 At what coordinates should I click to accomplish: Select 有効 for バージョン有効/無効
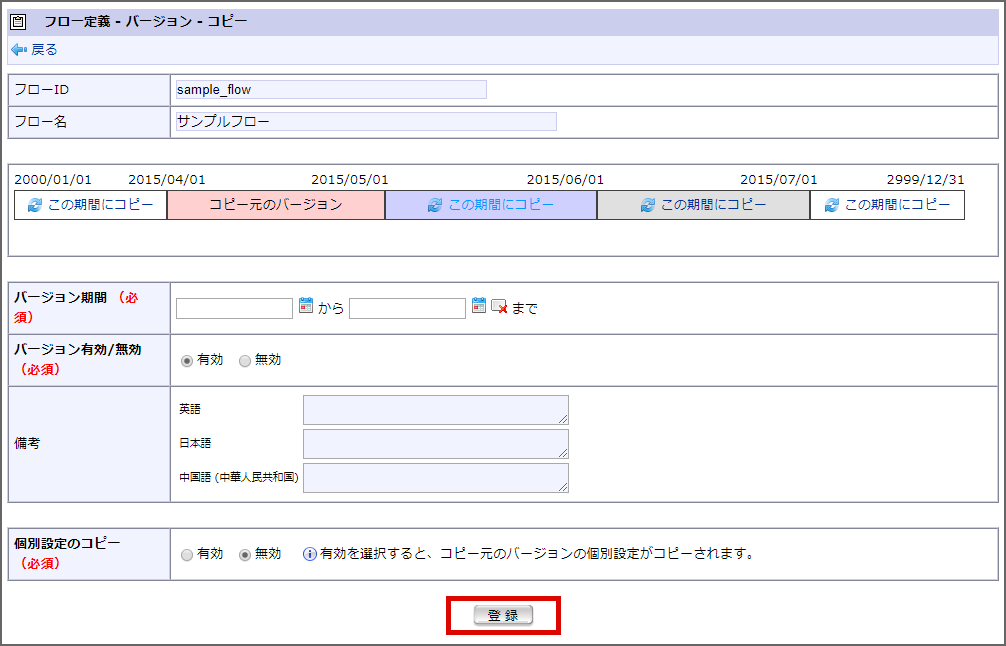point(187,361)
